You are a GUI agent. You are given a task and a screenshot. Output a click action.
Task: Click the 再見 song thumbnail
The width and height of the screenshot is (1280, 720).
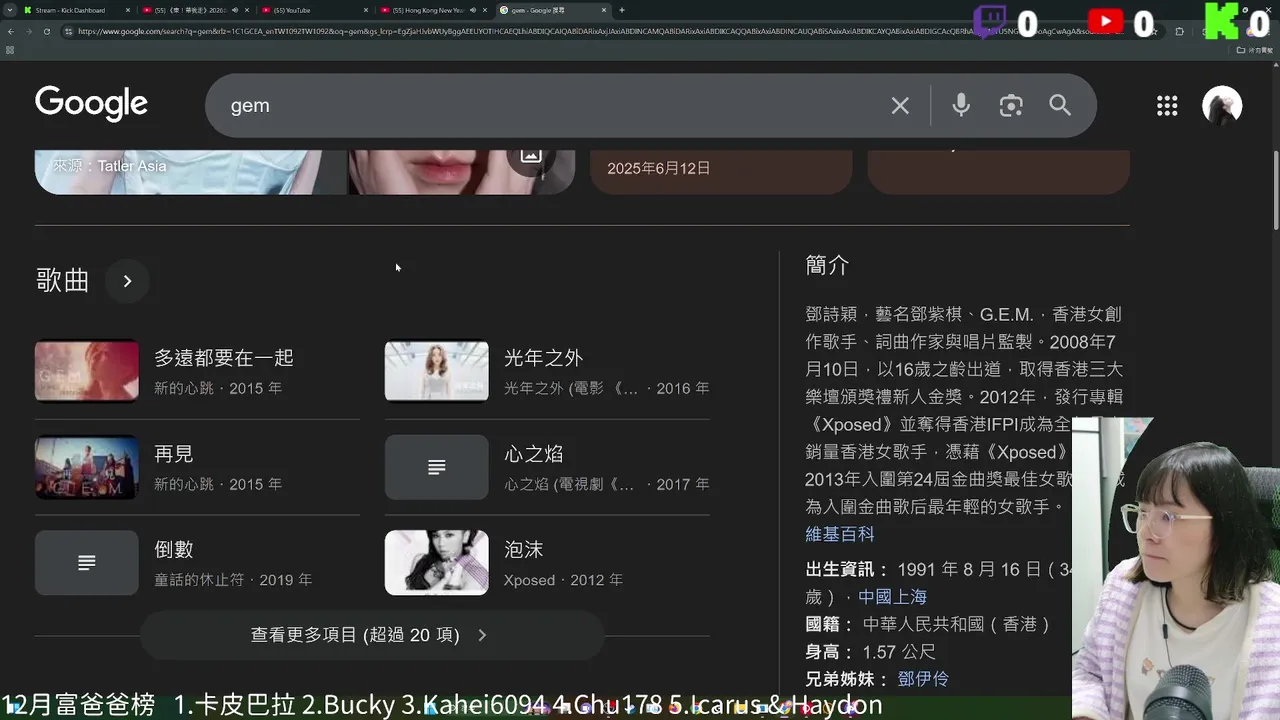click(x=87, y=467)
